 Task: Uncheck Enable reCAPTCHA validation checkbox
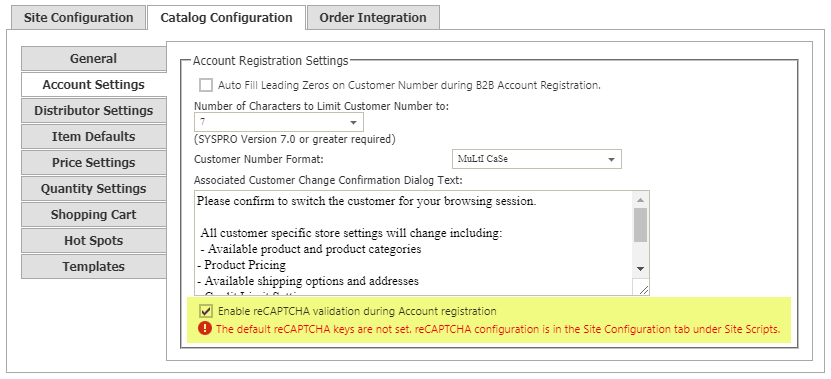[x=206, y=311]
